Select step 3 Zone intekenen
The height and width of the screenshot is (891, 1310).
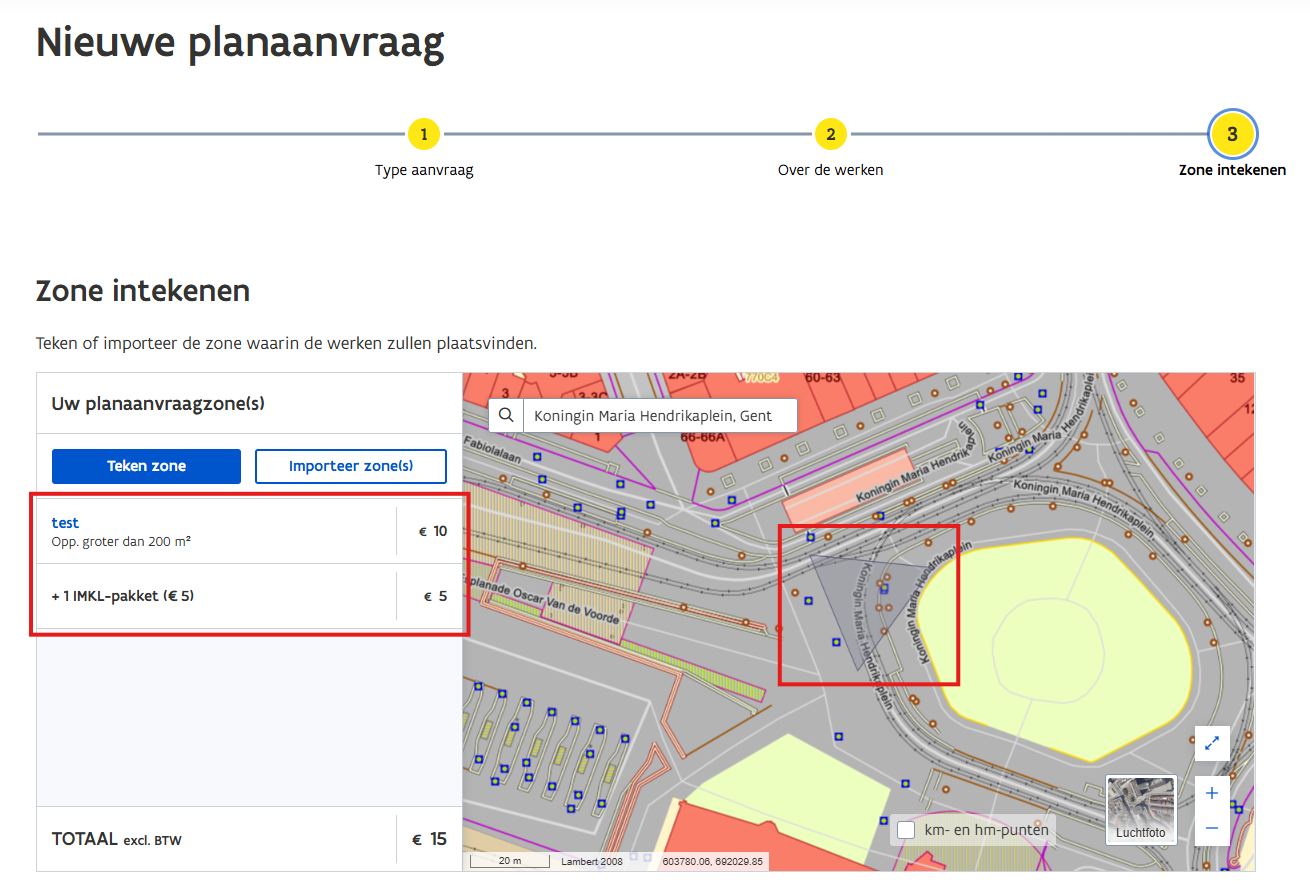1232,134
